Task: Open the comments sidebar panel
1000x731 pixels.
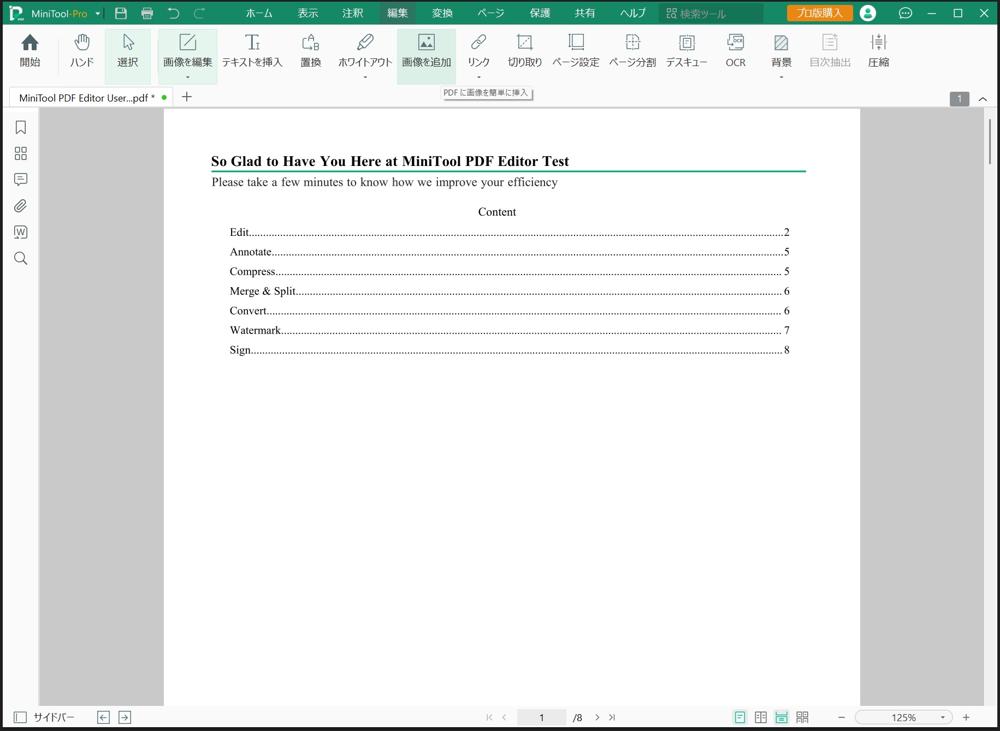Action: [20, 180]
